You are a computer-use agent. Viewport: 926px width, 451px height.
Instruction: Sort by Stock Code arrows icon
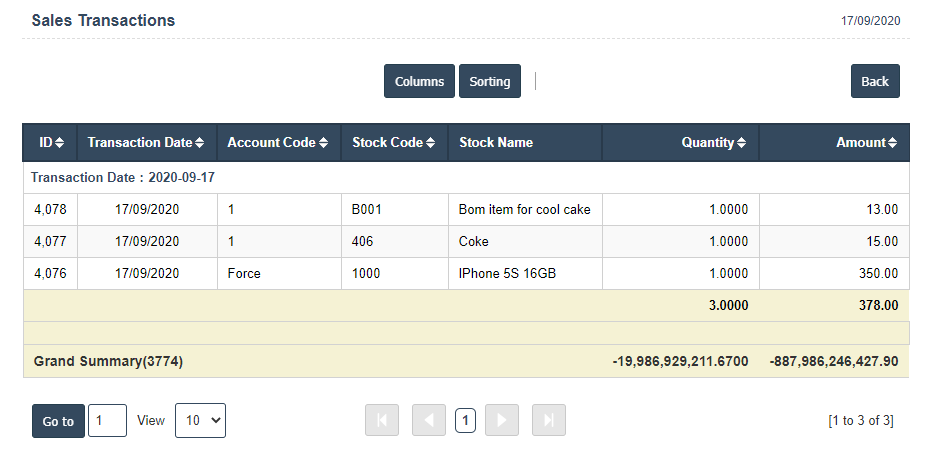(x=431, y=143)
